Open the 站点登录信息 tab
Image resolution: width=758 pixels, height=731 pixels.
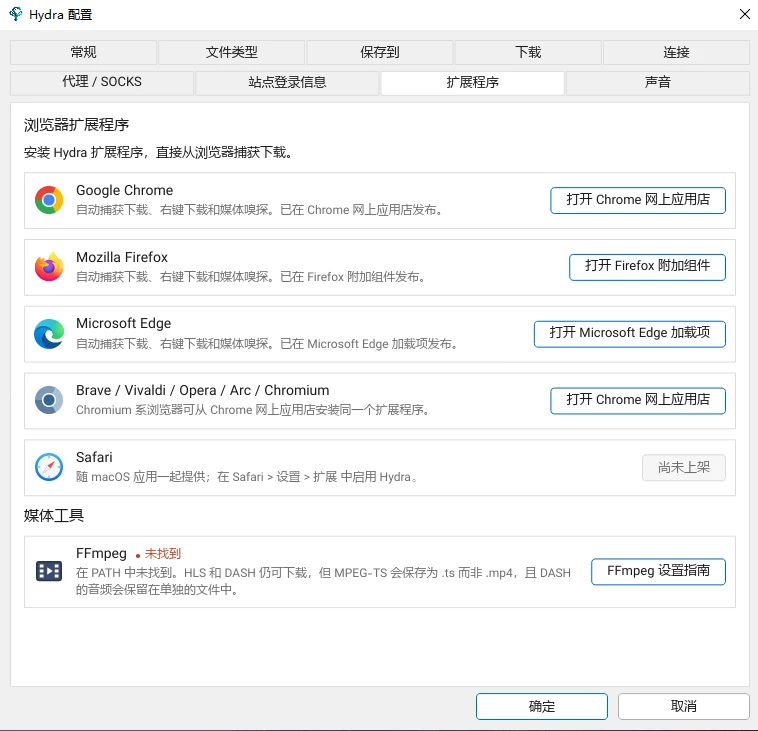tap(287, 82)
